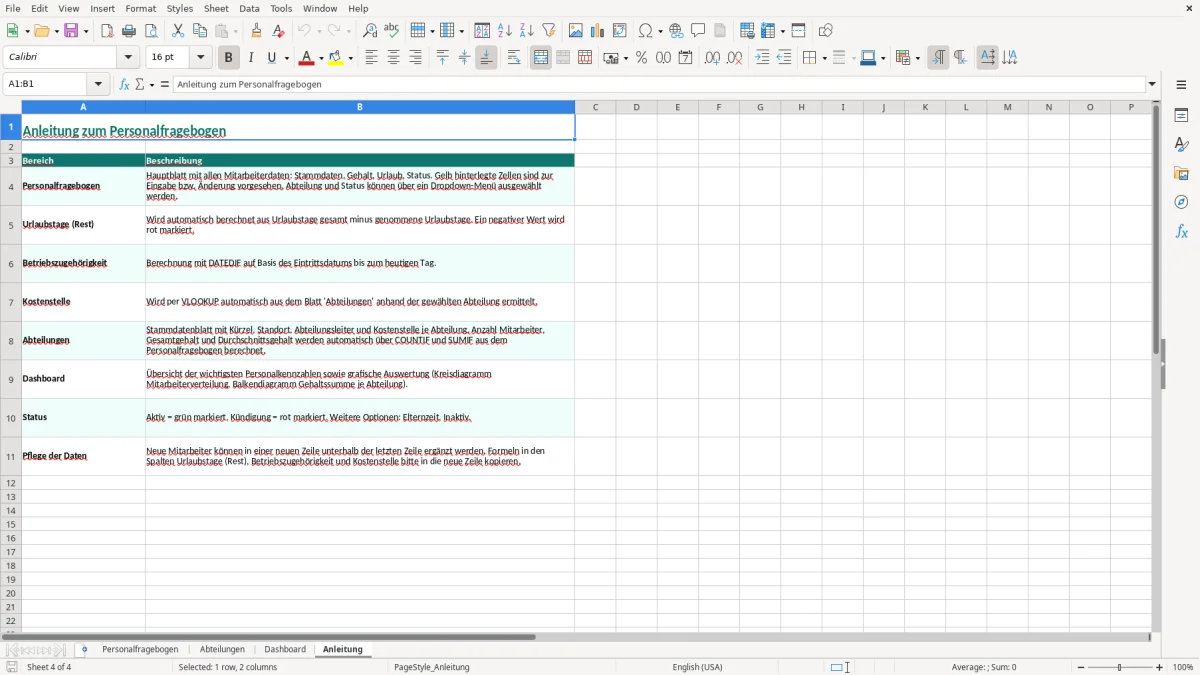1200x675 pixels.
Task: Sort descending Z to A
Action: [x=527, y=31]
